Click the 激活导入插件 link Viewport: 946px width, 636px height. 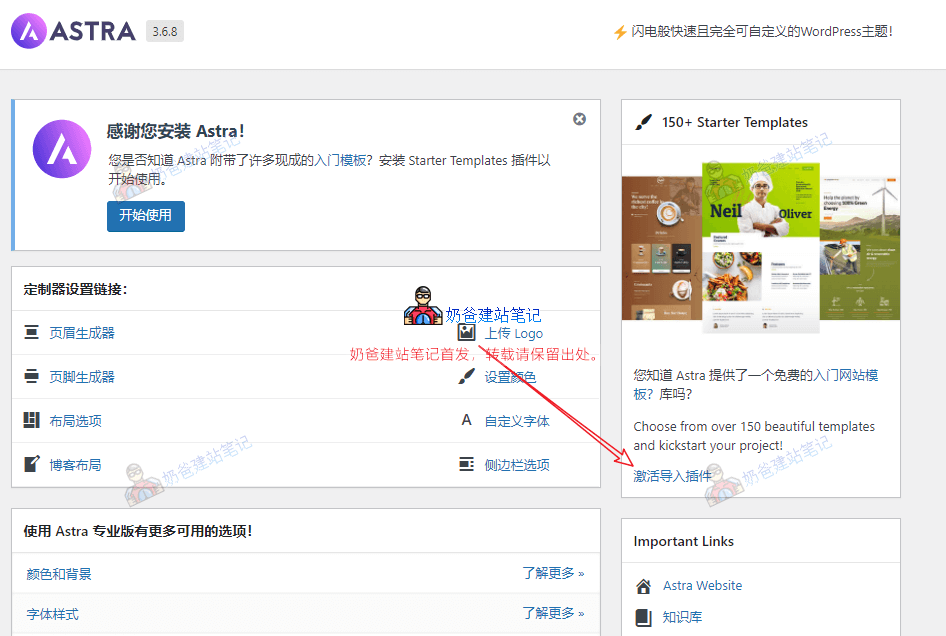point(673,475)
